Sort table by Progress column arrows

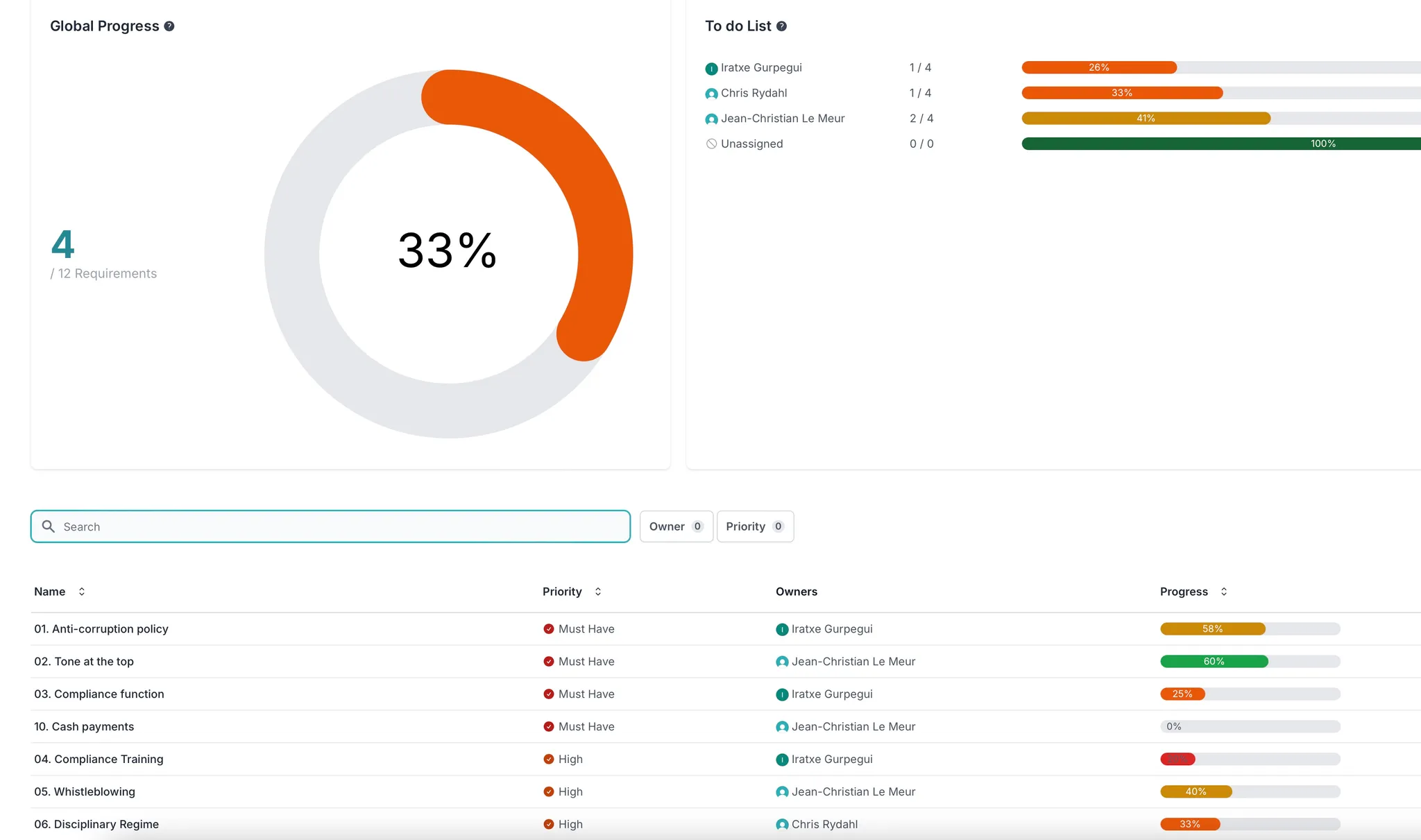click(x=1224, y=592)
